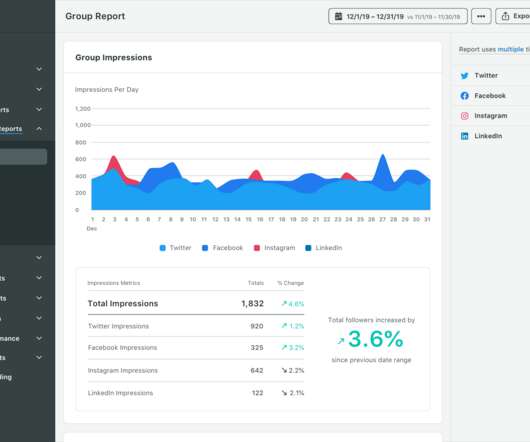Click the date range 12/1/19 - 12/31/19 button
The width and height of the screenshot is (530, 442).
[398, 16]
